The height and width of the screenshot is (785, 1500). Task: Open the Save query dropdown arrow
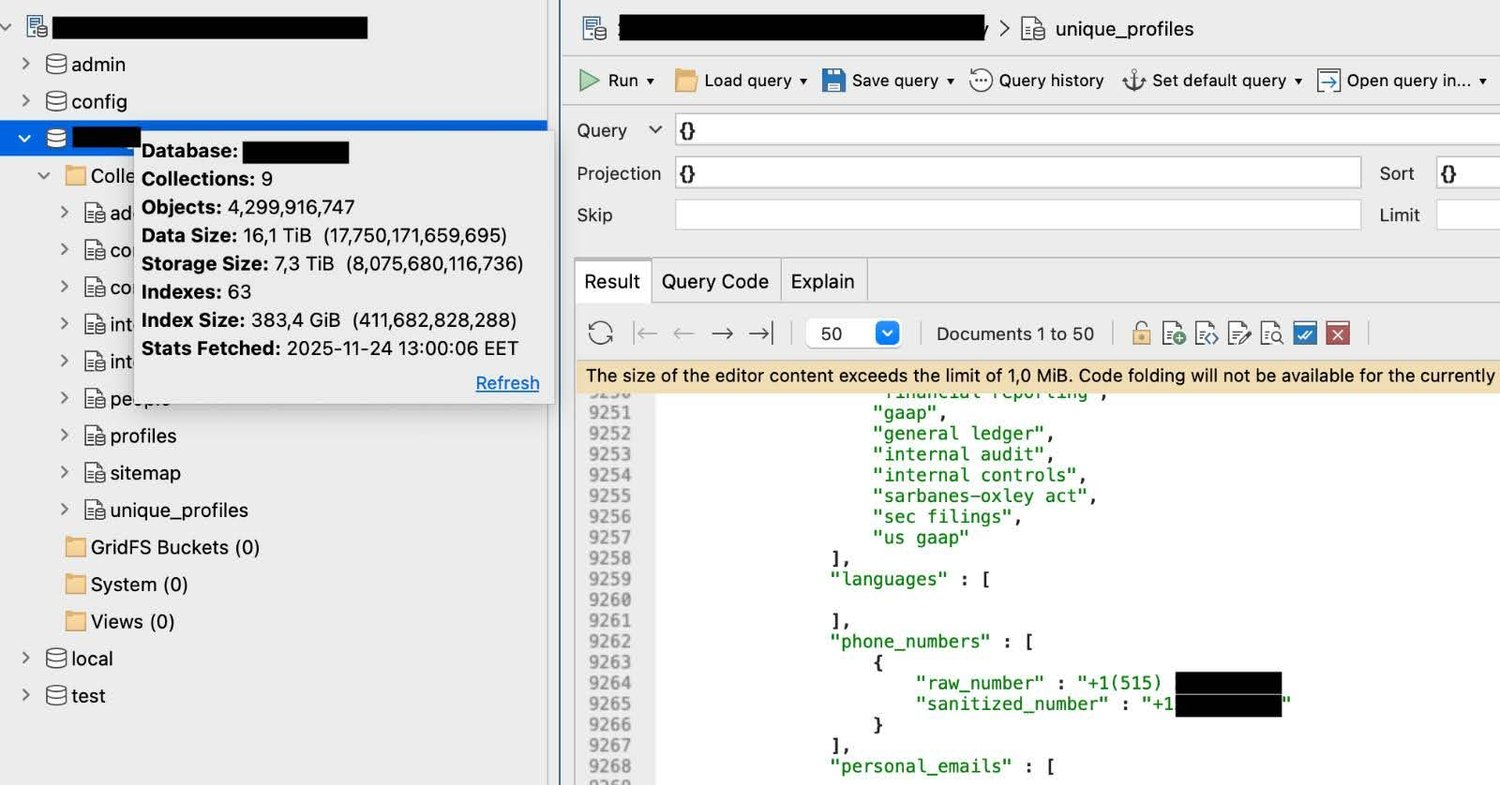[x=950, y=81]
